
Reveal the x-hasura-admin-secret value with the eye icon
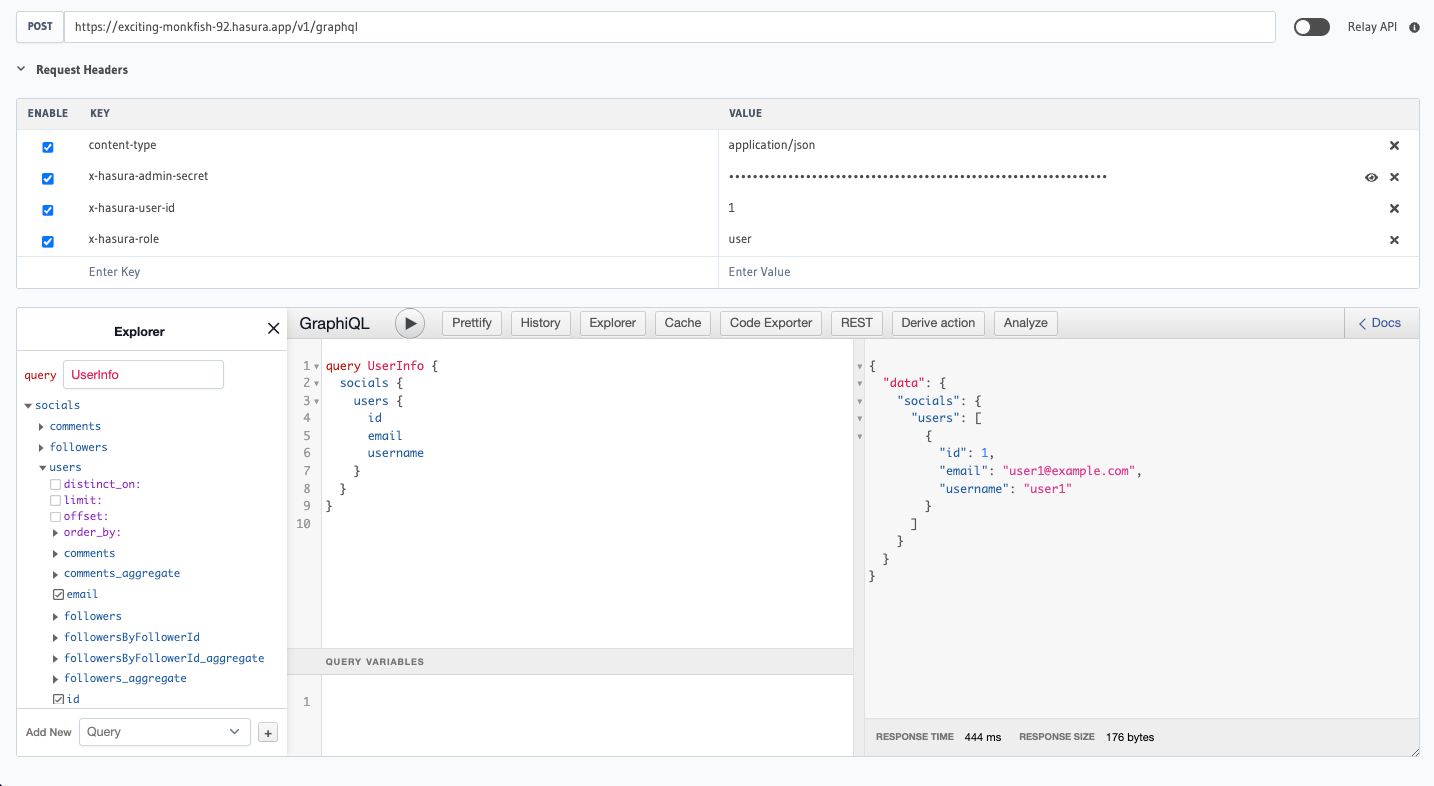coord(1371,177)
